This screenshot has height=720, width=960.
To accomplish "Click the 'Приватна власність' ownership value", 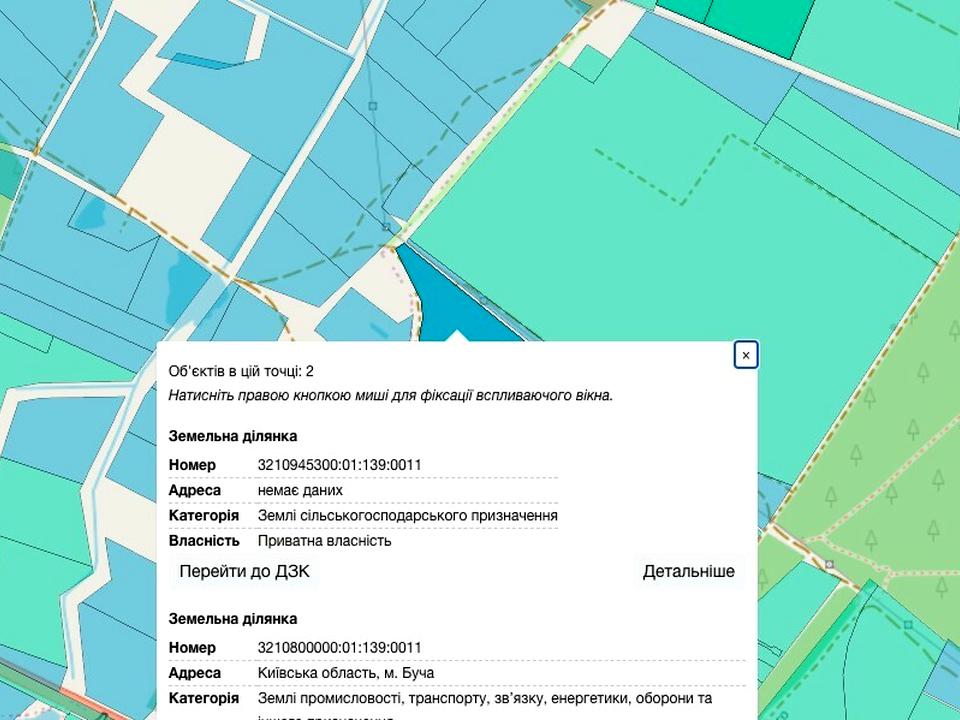I will click(x=324, y=541).
